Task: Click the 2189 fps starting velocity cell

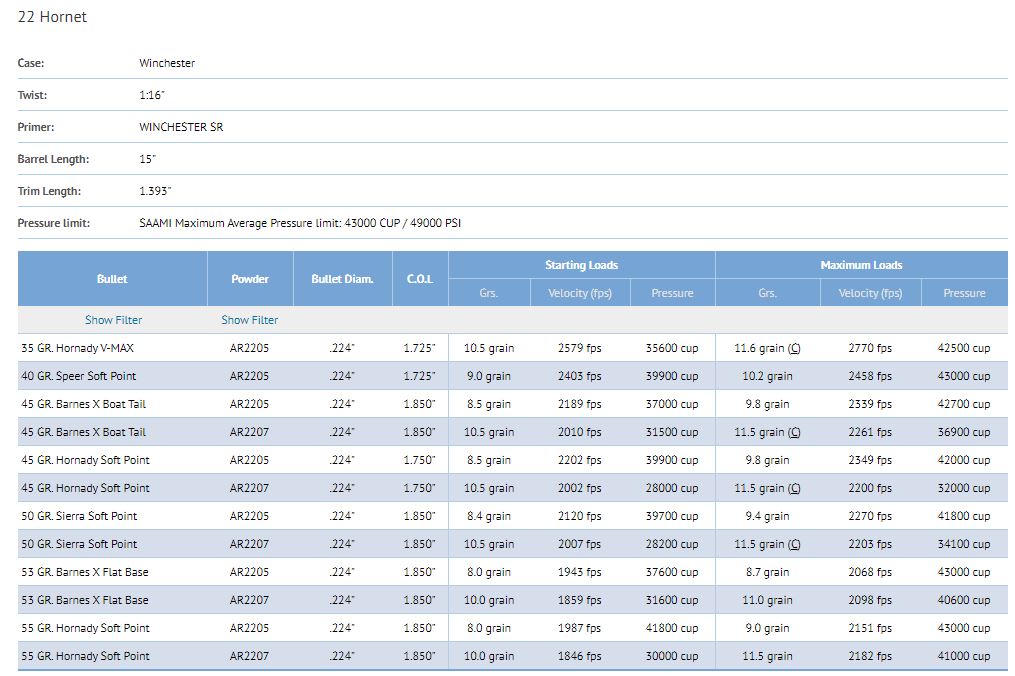Action: 580,404
